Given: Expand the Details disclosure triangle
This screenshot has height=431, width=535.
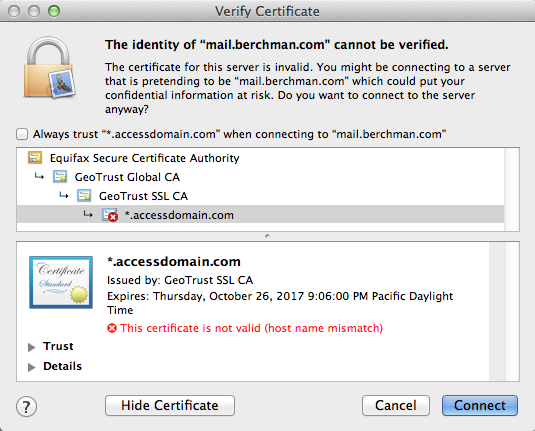Looking at the screenshot, I should [x=32, y=367].
